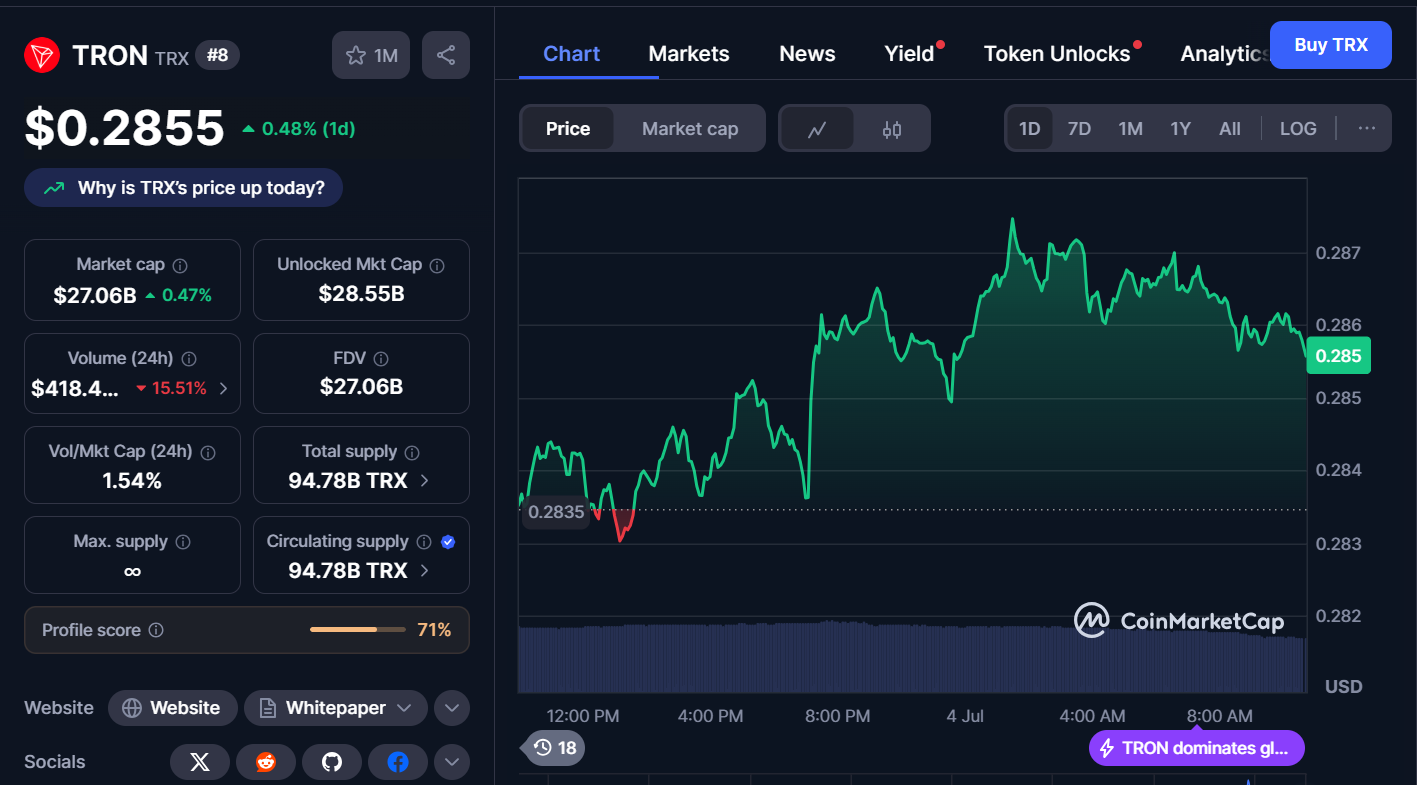Screen dimensions: 1417x785
Task: Open the News tab
Action: click(x=807, y=54)
